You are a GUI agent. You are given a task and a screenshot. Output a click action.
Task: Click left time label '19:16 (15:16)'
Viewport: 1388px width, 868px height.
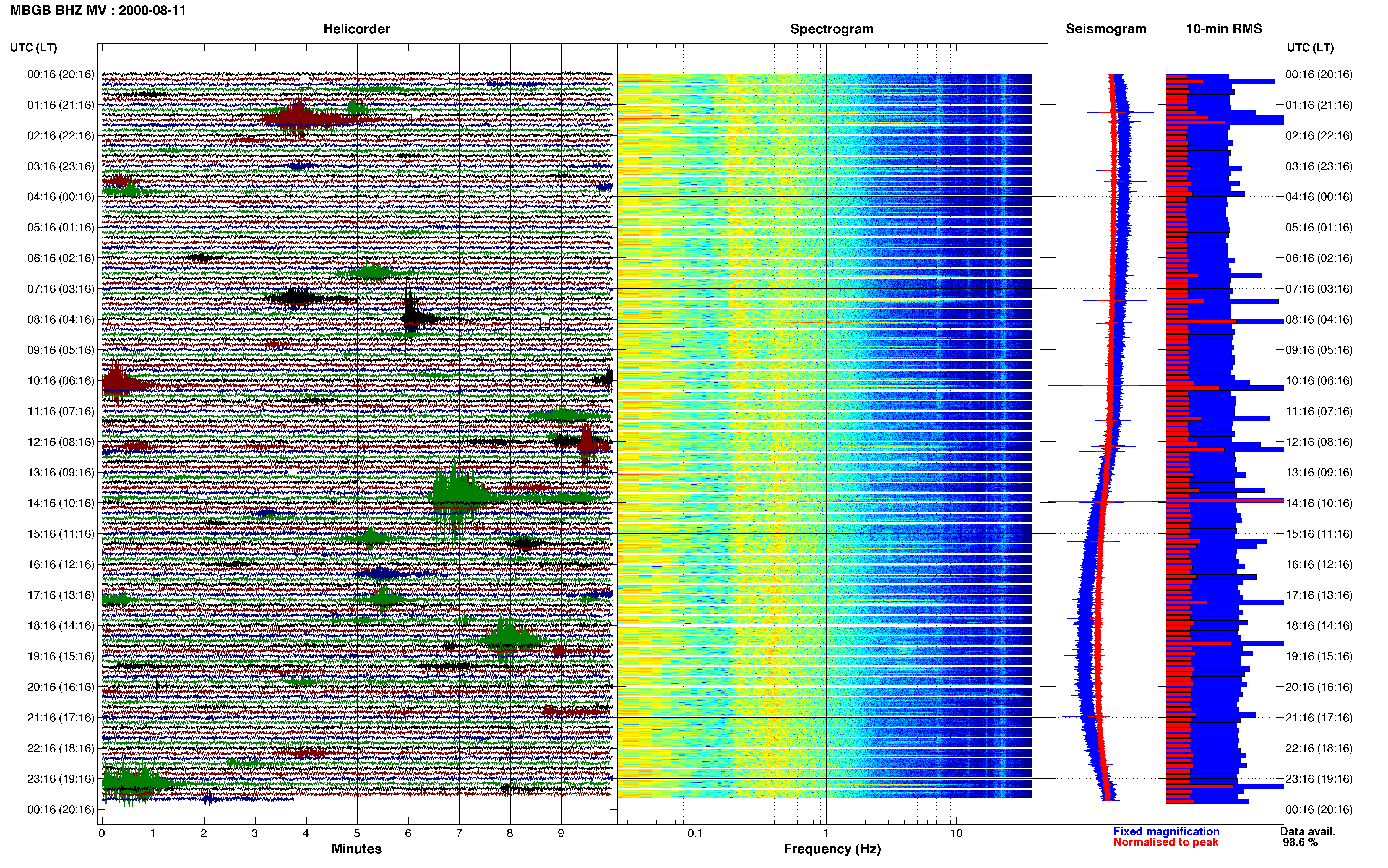click(61, 656)
